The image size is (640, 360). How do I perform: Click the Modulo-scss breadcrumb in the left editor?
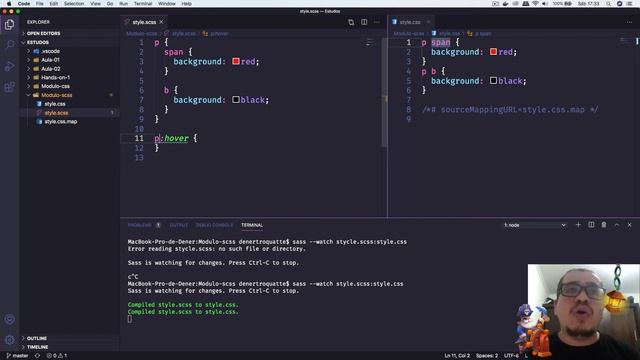[x=142, y=33]
